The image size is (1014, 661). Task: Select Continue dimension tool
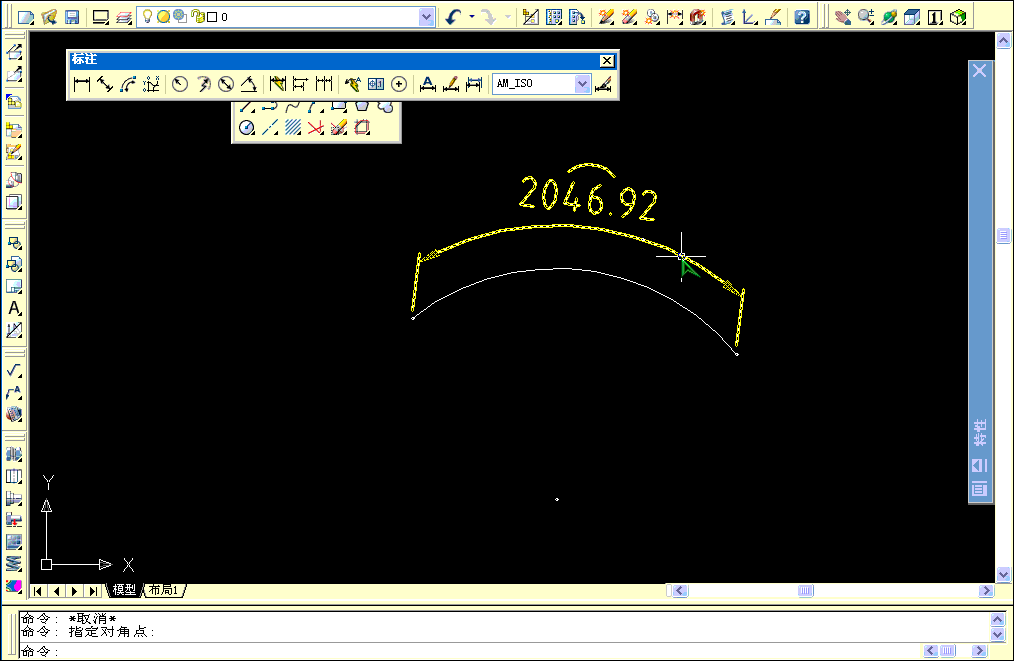[324, 84]
